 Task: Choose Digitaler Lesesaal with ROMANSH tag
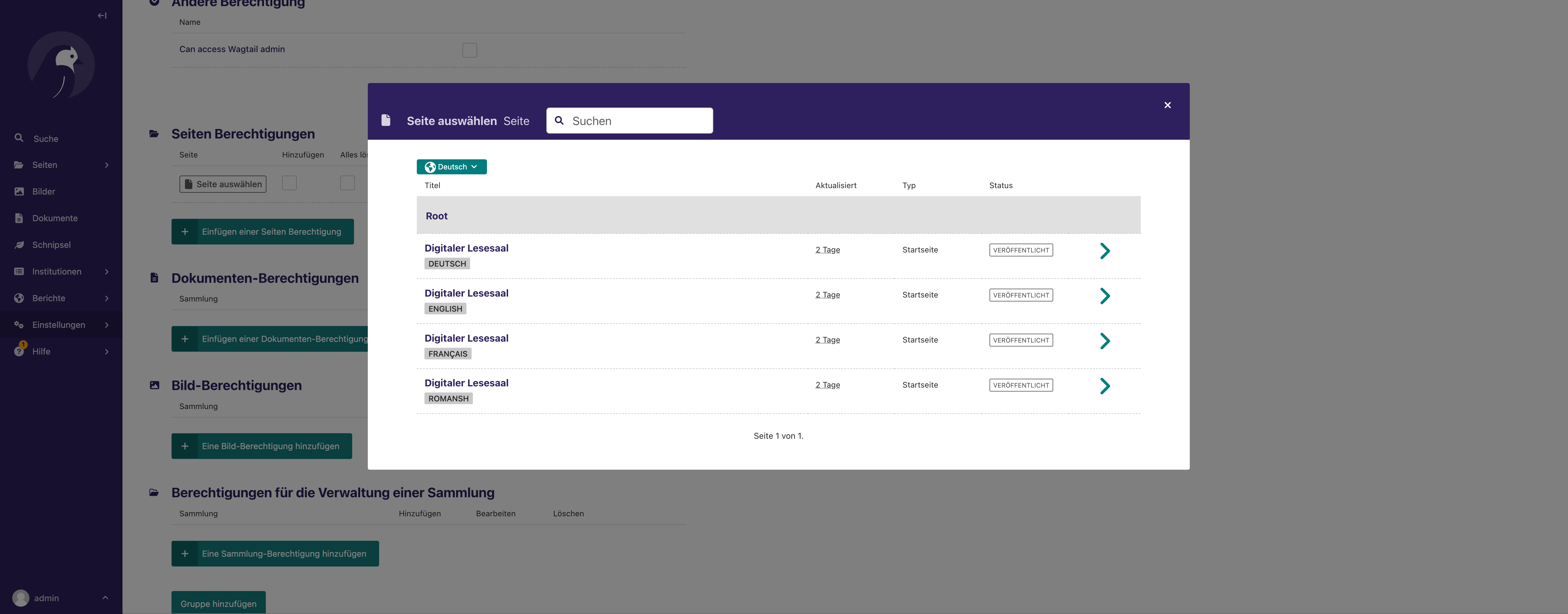point(466,383)
